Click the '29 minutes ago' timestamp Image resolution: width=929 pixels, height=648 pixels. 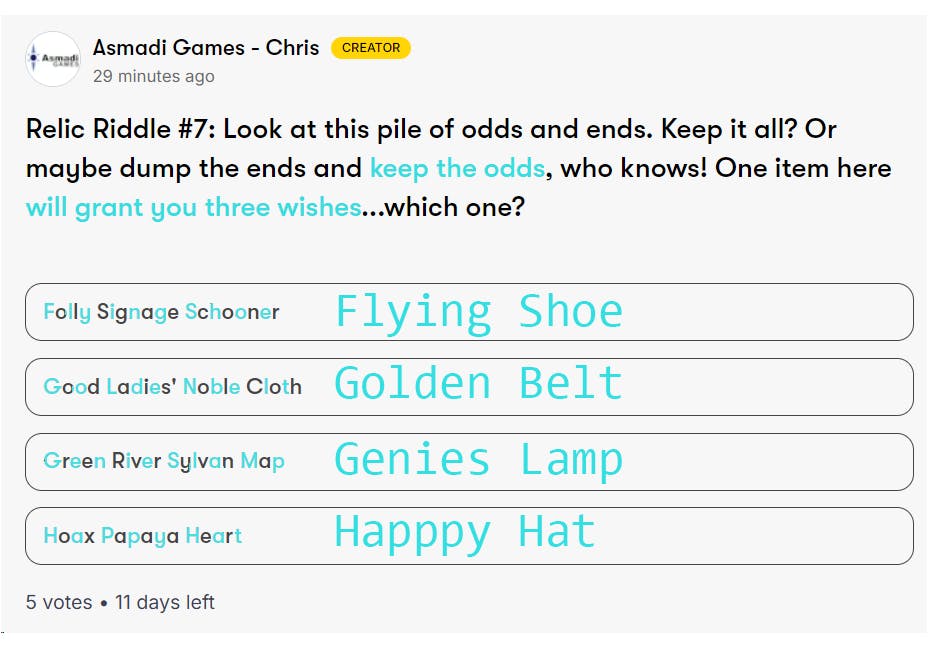click(153, 76)
